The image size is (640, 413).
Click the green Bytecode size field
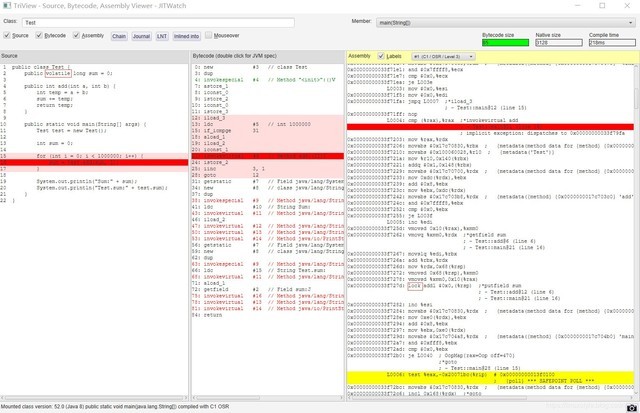pos(506,42)
